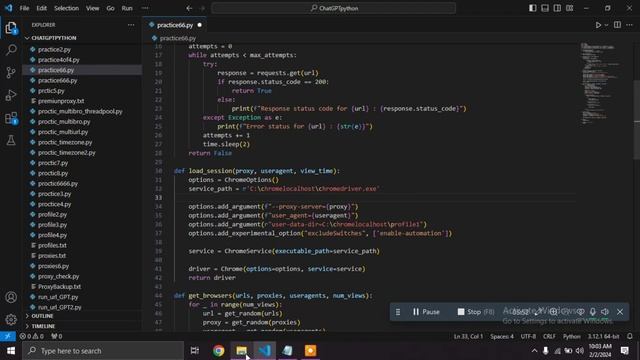Open the Extensions view
The width and height of the screenshot is (640, 360).
[11, 118]
